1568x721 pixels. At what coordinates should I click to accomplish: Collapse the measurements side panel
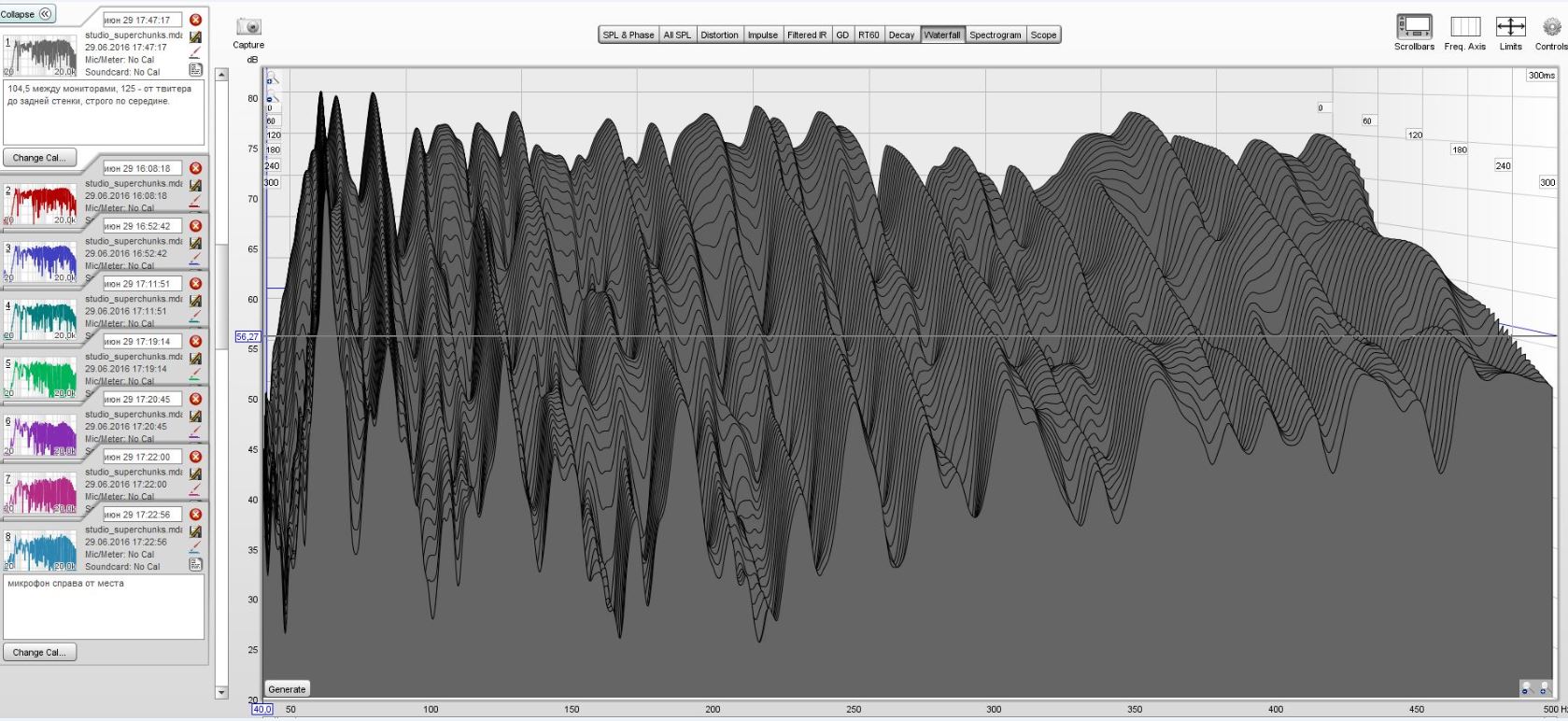click(x=28, y=14)
